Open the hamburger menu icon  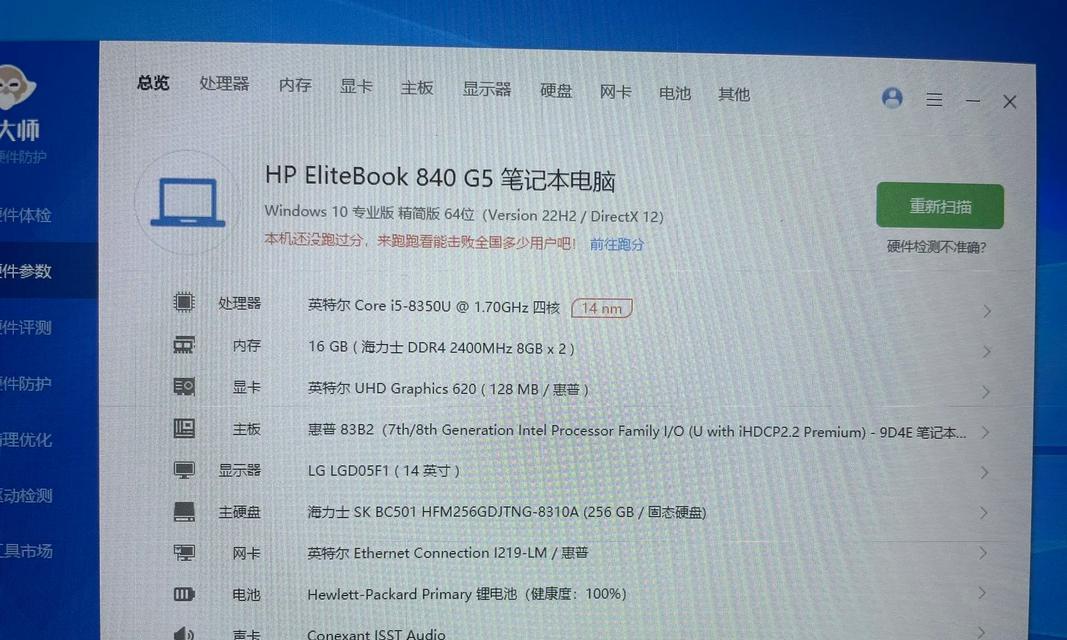click(x=934, y=100)
